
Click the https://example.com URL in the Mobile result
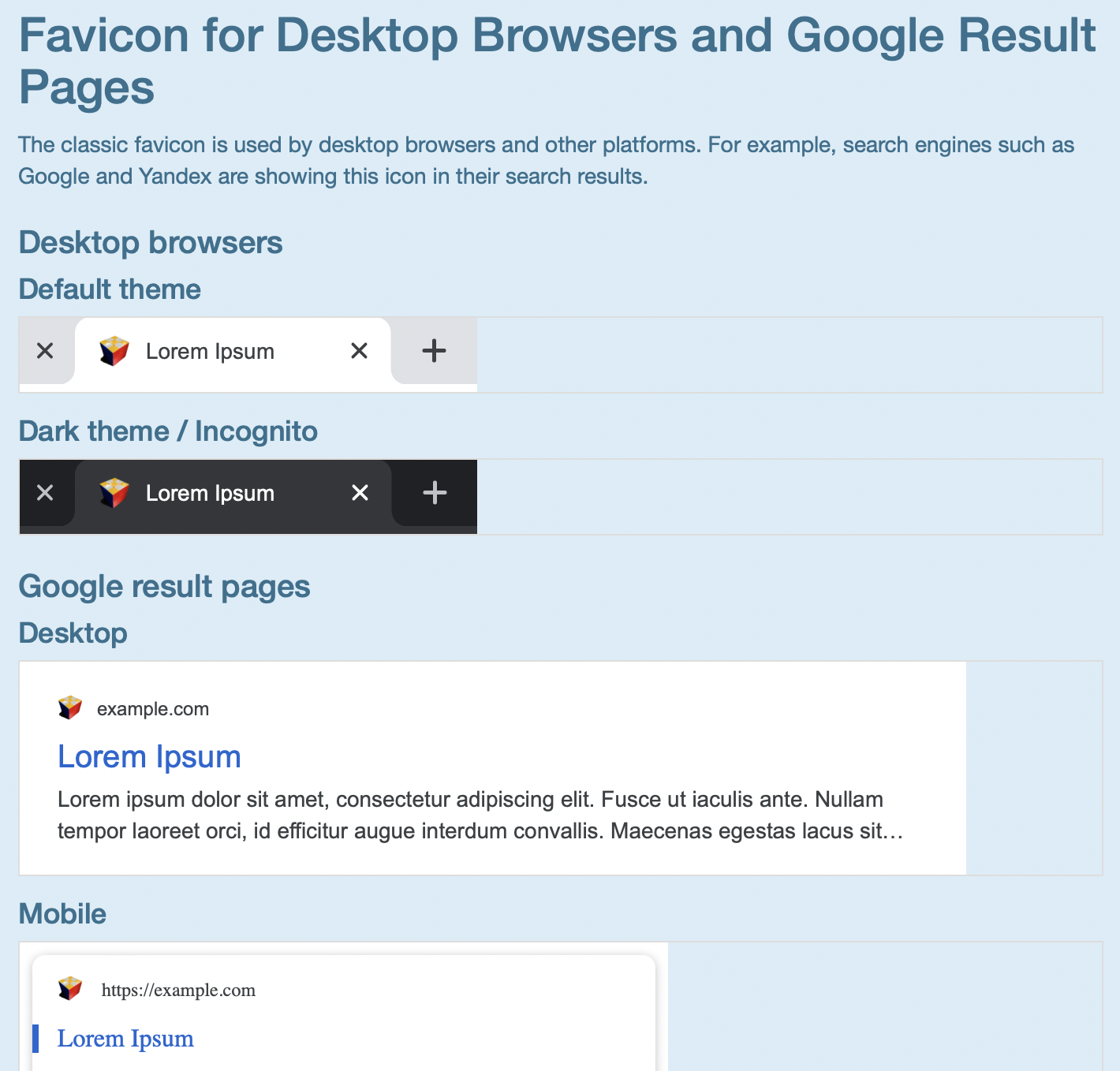(178, 990)
